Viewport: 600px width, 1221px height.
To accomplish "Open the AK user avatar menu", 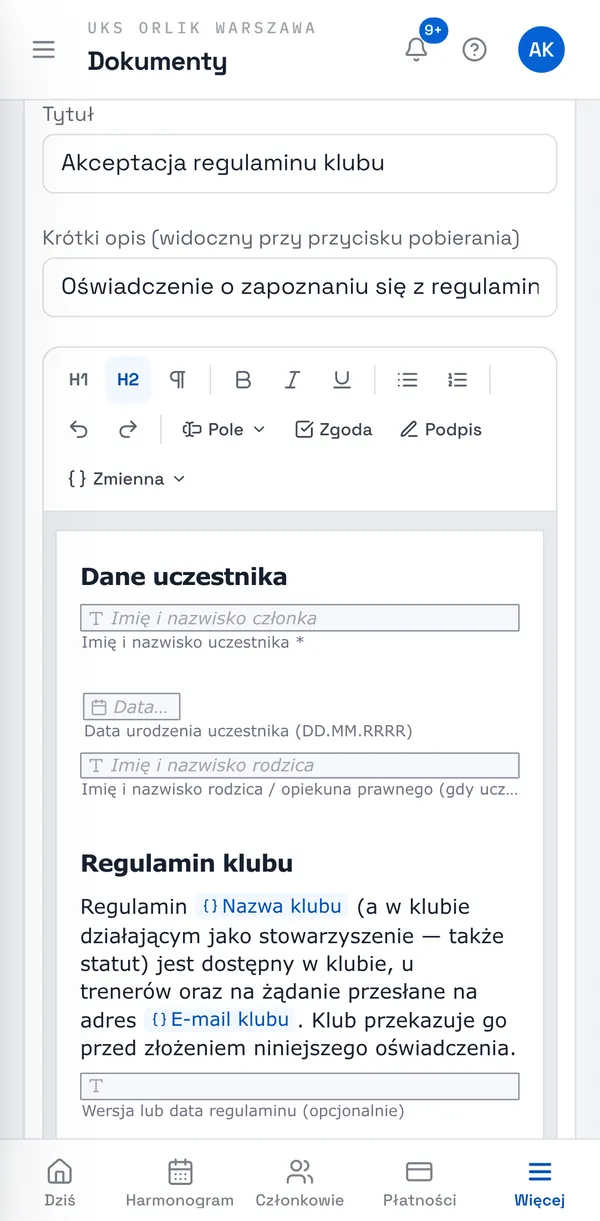I will click(541, 49).
